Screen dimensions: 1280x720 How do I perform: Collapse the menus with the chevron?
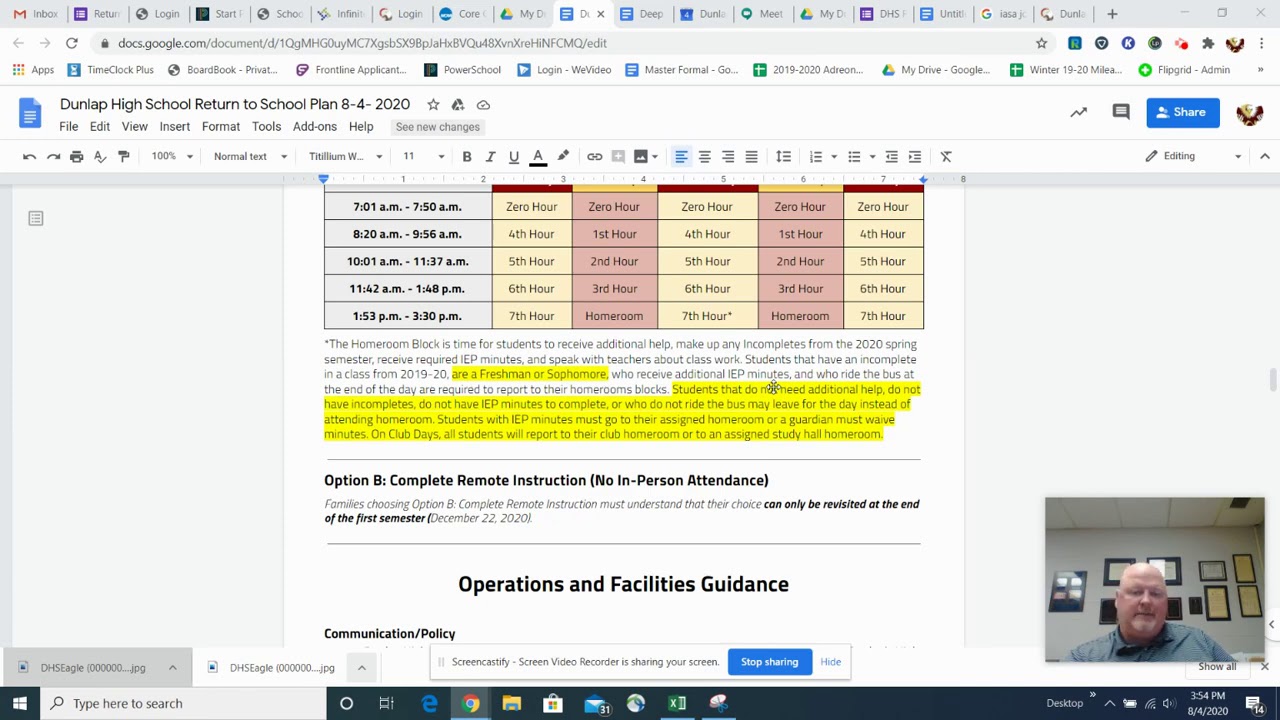click(x=1264, y=156)
